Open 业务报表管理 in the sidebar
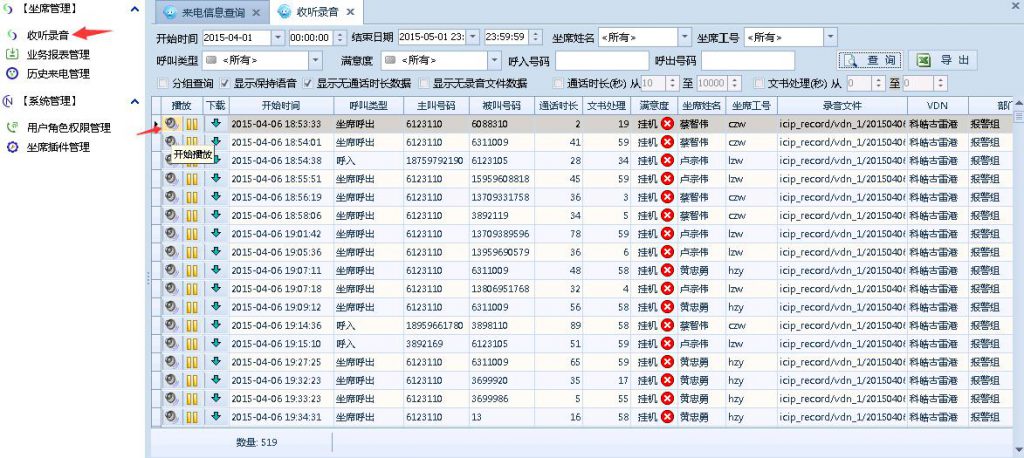The width and height of the screenshot is (1024, 458). tap(58, 55)
